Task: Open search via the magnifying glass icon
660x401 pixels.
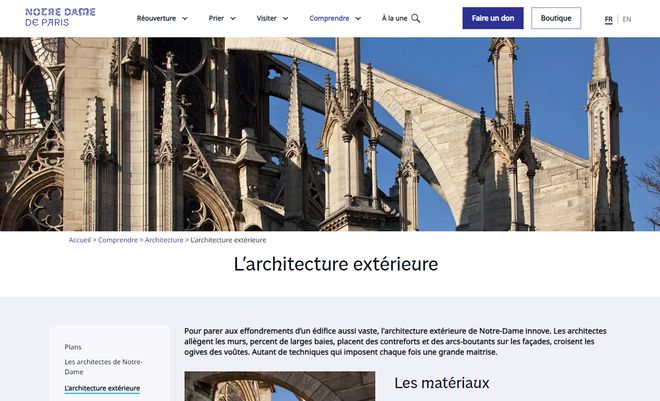Action: (x=416, y=18)
